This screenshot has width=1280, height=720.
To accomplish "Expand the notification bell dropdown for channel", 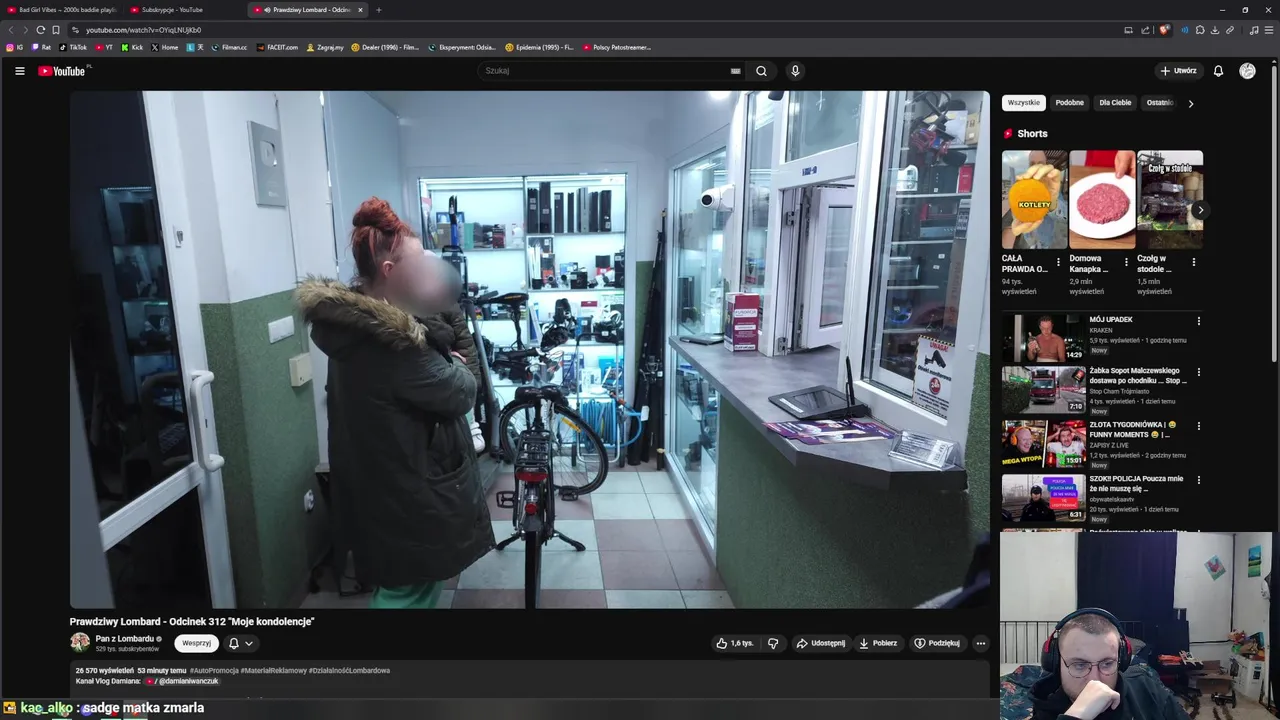I will coord(241,643).
